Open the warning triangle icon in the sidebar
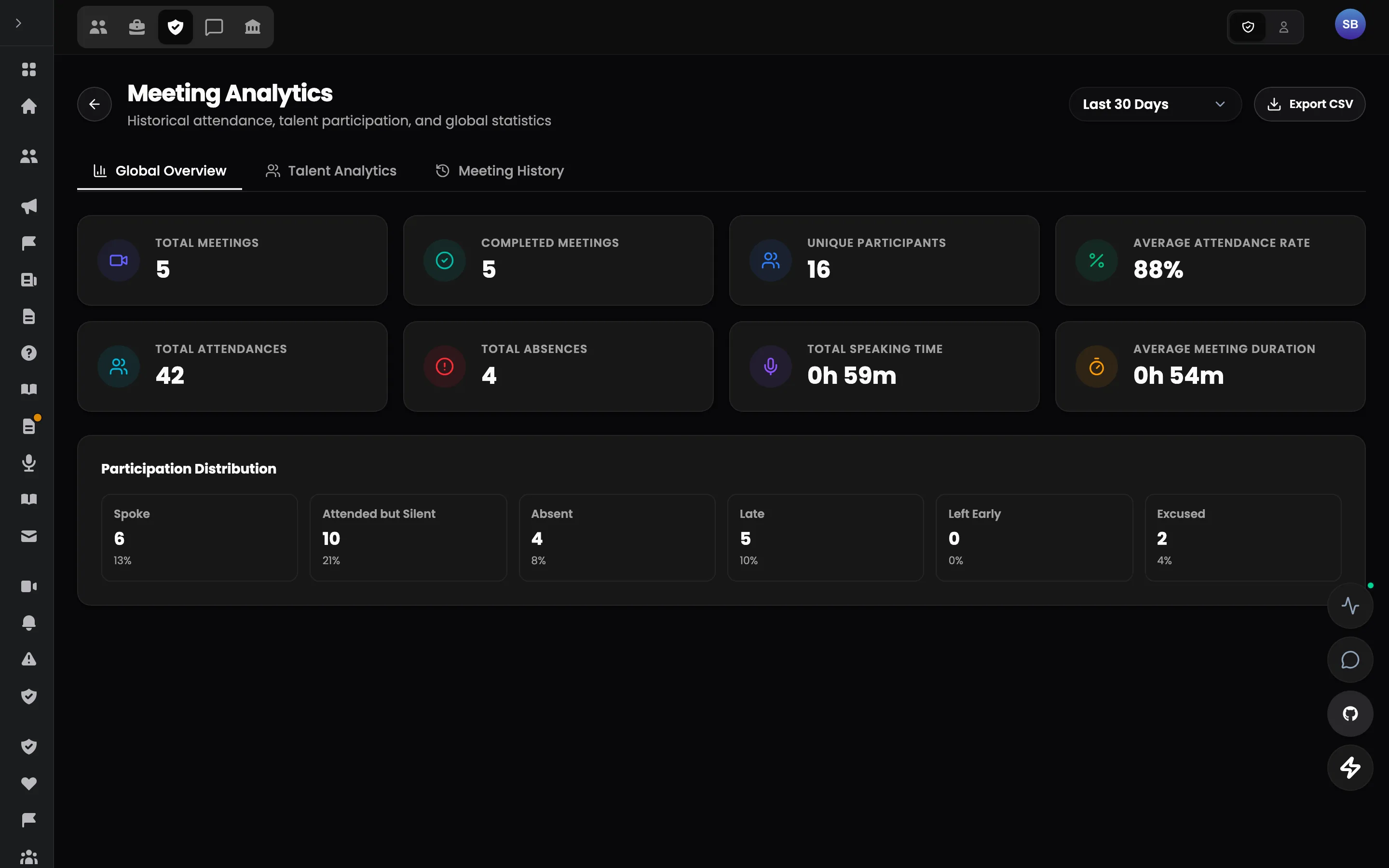Image resolution: width=1389 pixels, height=868 pixels. pyautogui.click(x=29, y=659)
